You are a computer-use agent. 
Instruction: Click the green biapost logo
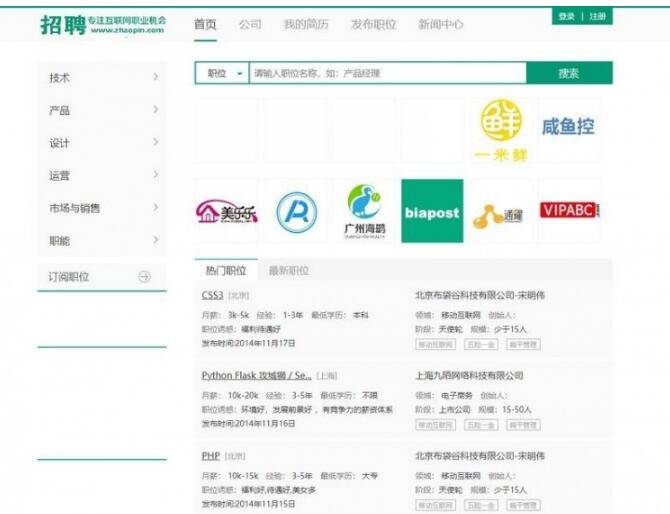point(432,211)
